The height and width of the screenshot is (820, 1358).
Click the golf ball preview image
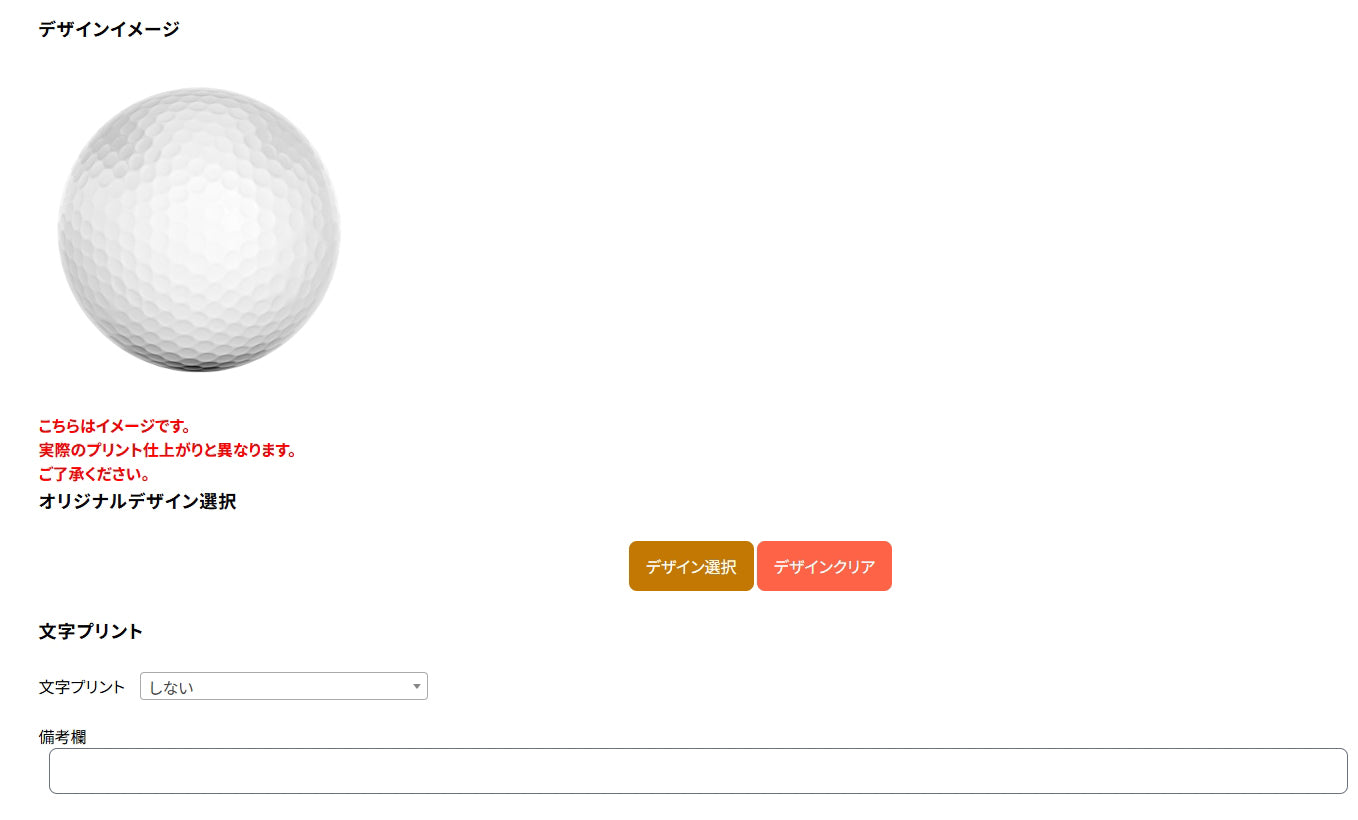pyautogui.click(x=199, y=229)
